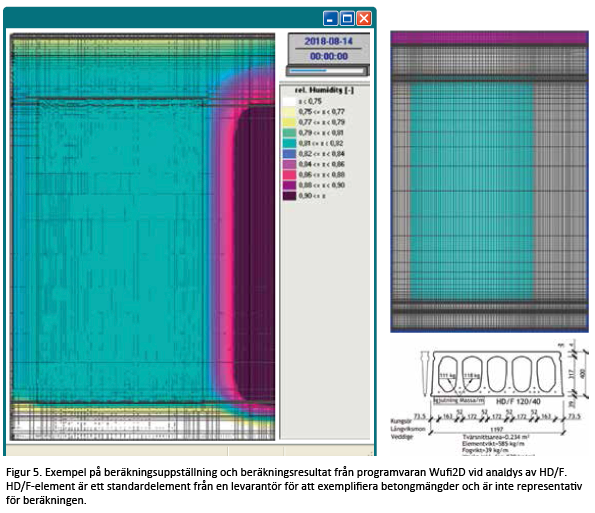
Task: Click the 2018-08-14 date display
Action: pos(329,41)
